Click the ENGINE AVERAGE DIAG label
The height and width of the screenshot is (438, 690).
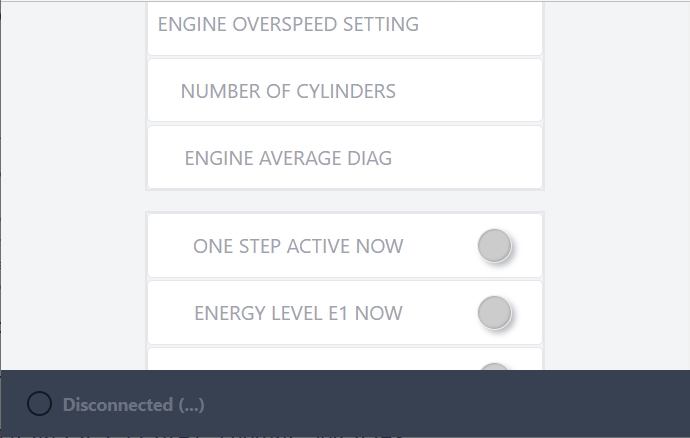(288, 158)
